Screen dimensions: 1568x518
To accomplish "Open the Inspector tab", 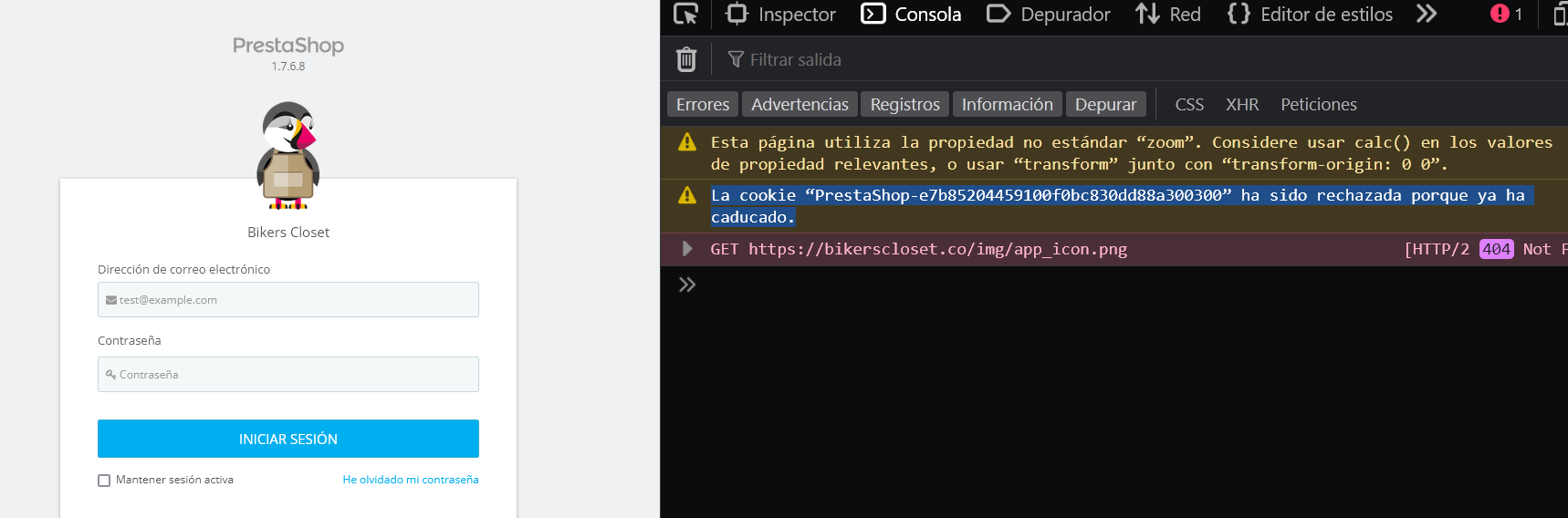I will [780, 14].
